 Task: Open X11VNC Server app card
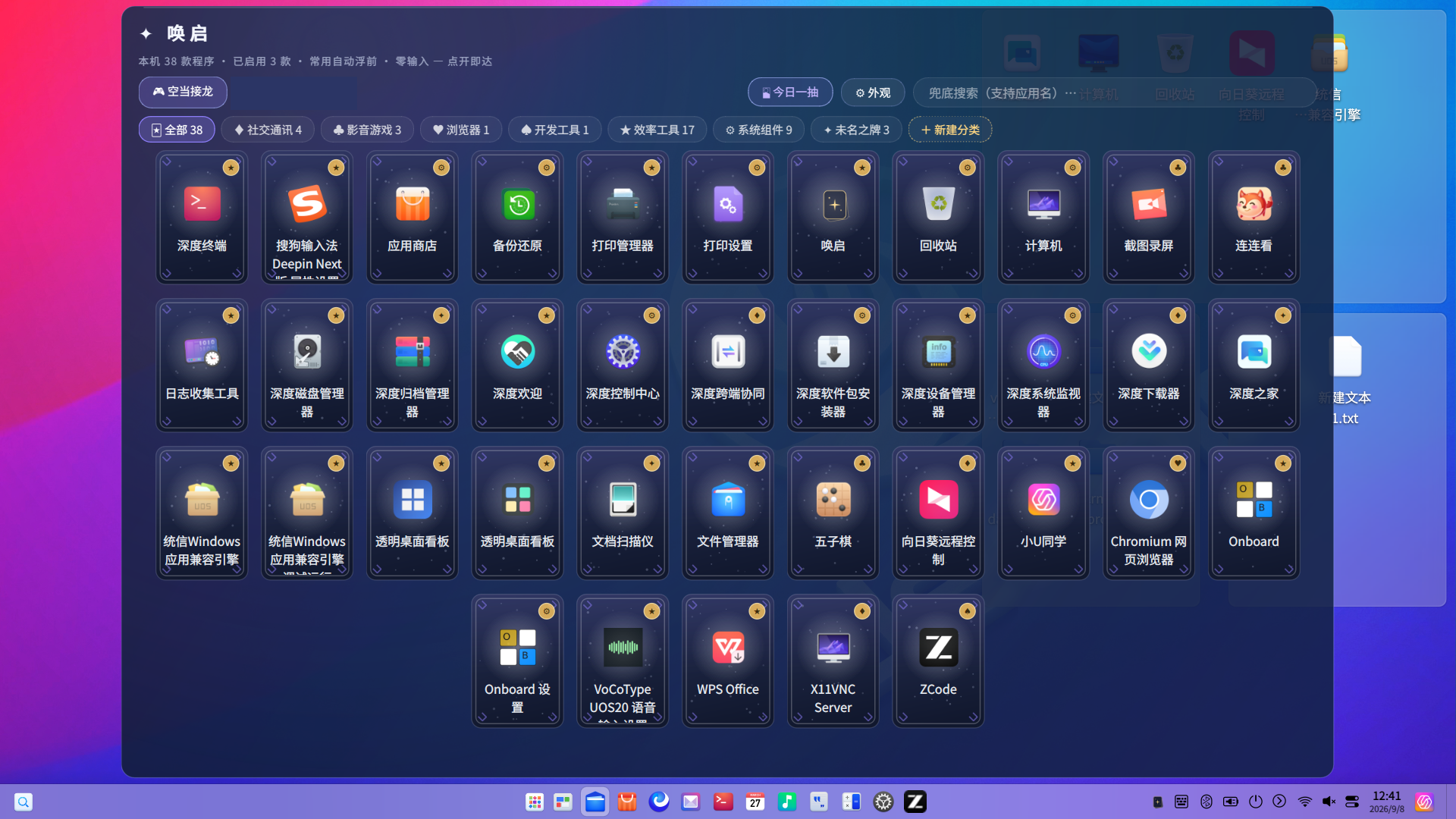[x=833, y=661]
